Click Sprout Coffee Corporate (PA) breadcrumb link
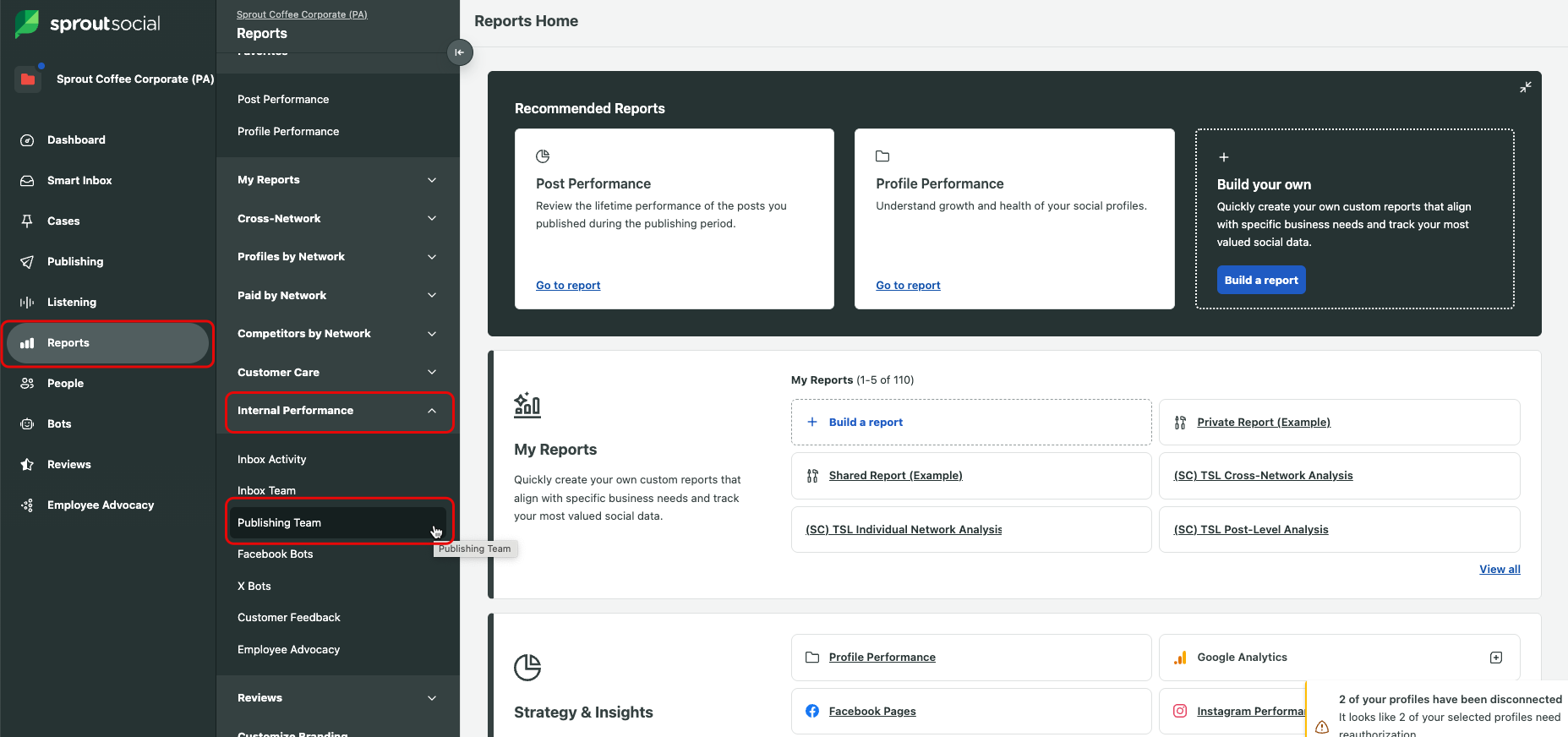Viewport: 1568px width, 737px height. (302, 14)
